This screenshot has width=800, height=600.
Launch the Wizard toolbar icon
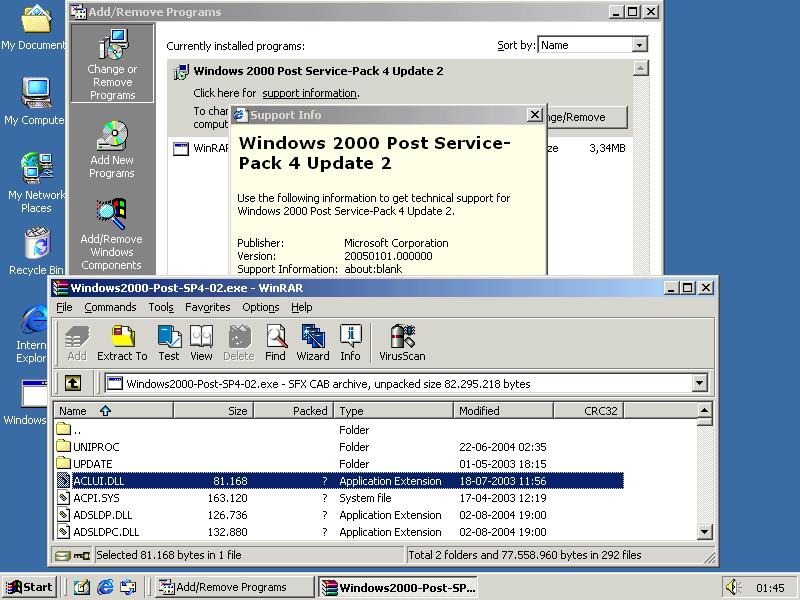click(313, 342)
